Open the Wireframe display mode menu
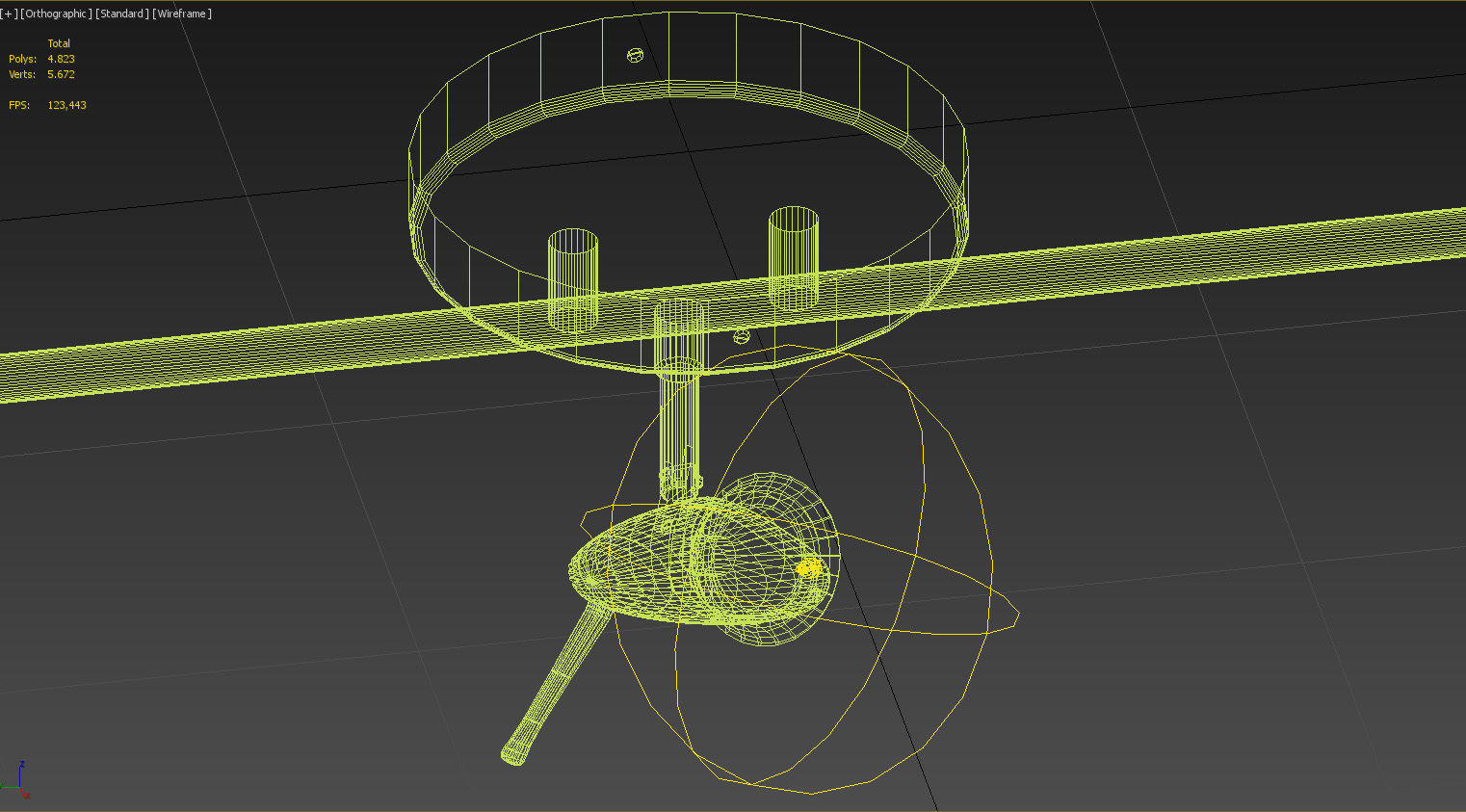 [x=182, y=13]
